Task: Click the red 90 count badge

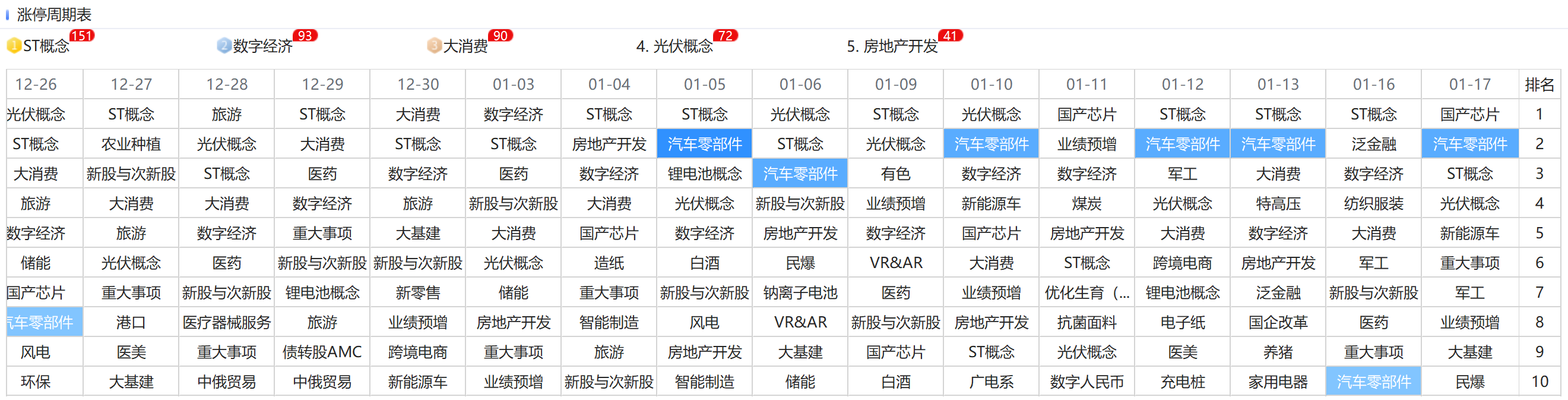Action: click(501, 36)
